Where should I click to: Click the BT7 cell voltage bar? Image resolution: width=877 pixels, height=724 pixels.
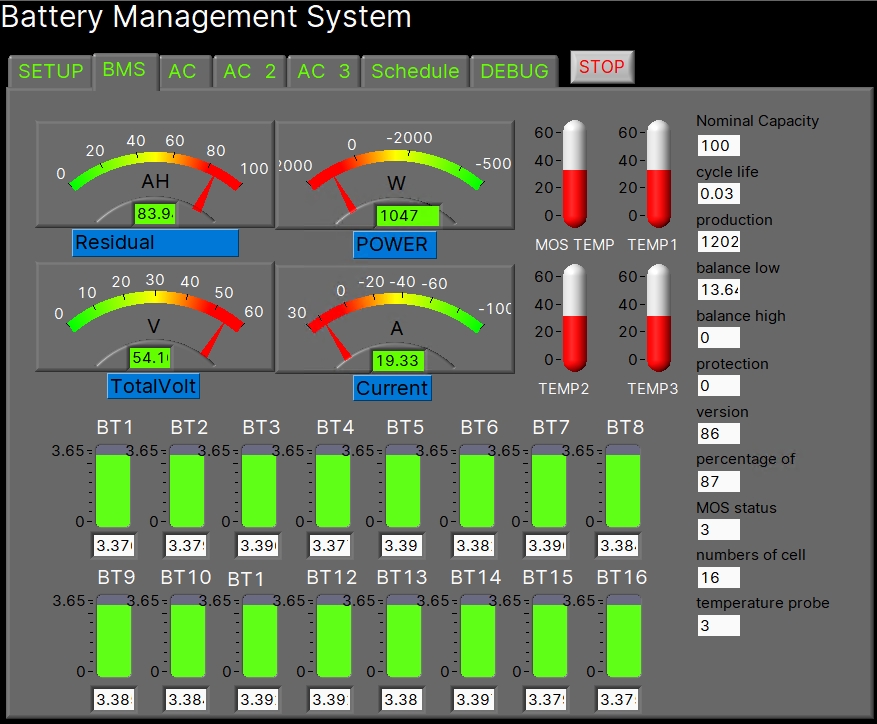tap(549, 486)
